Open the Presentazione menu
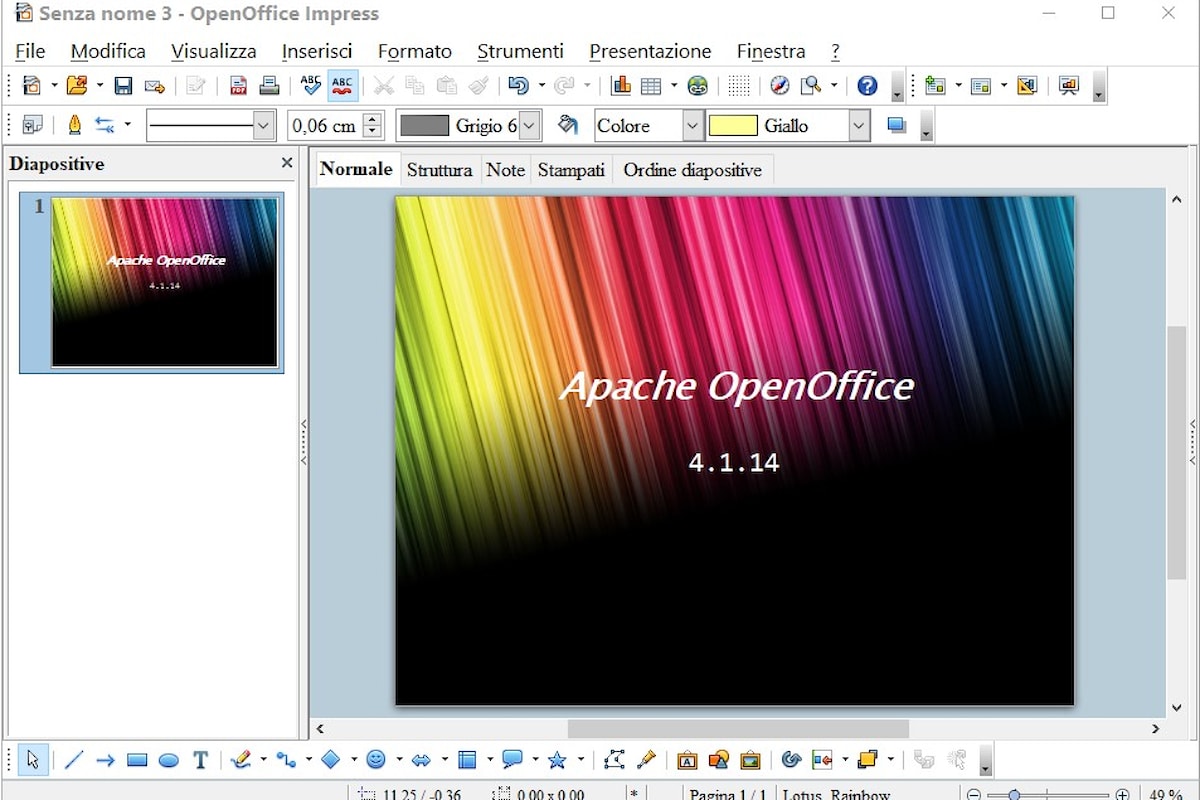 [x=650, y=51]
